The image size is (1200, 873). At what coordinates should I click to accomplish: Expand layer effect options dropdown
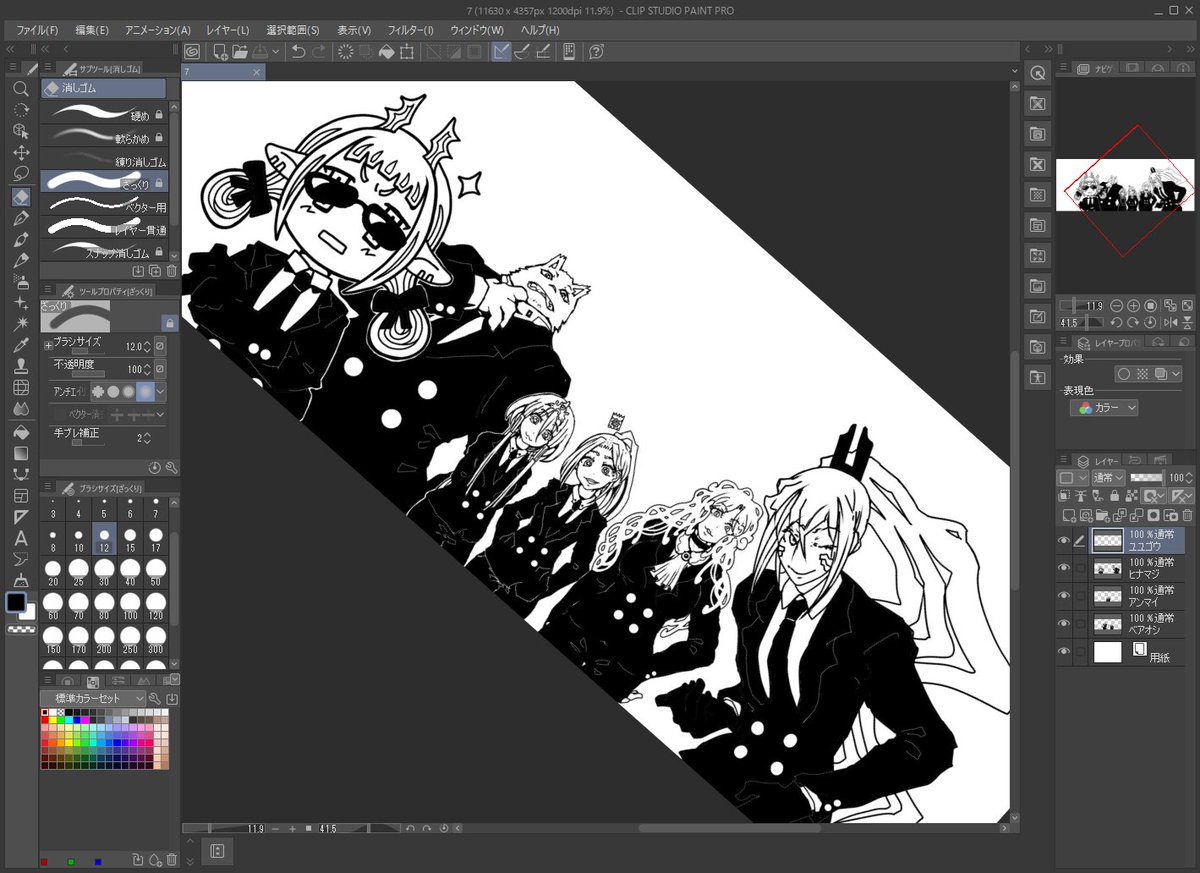coord(1176,373)
